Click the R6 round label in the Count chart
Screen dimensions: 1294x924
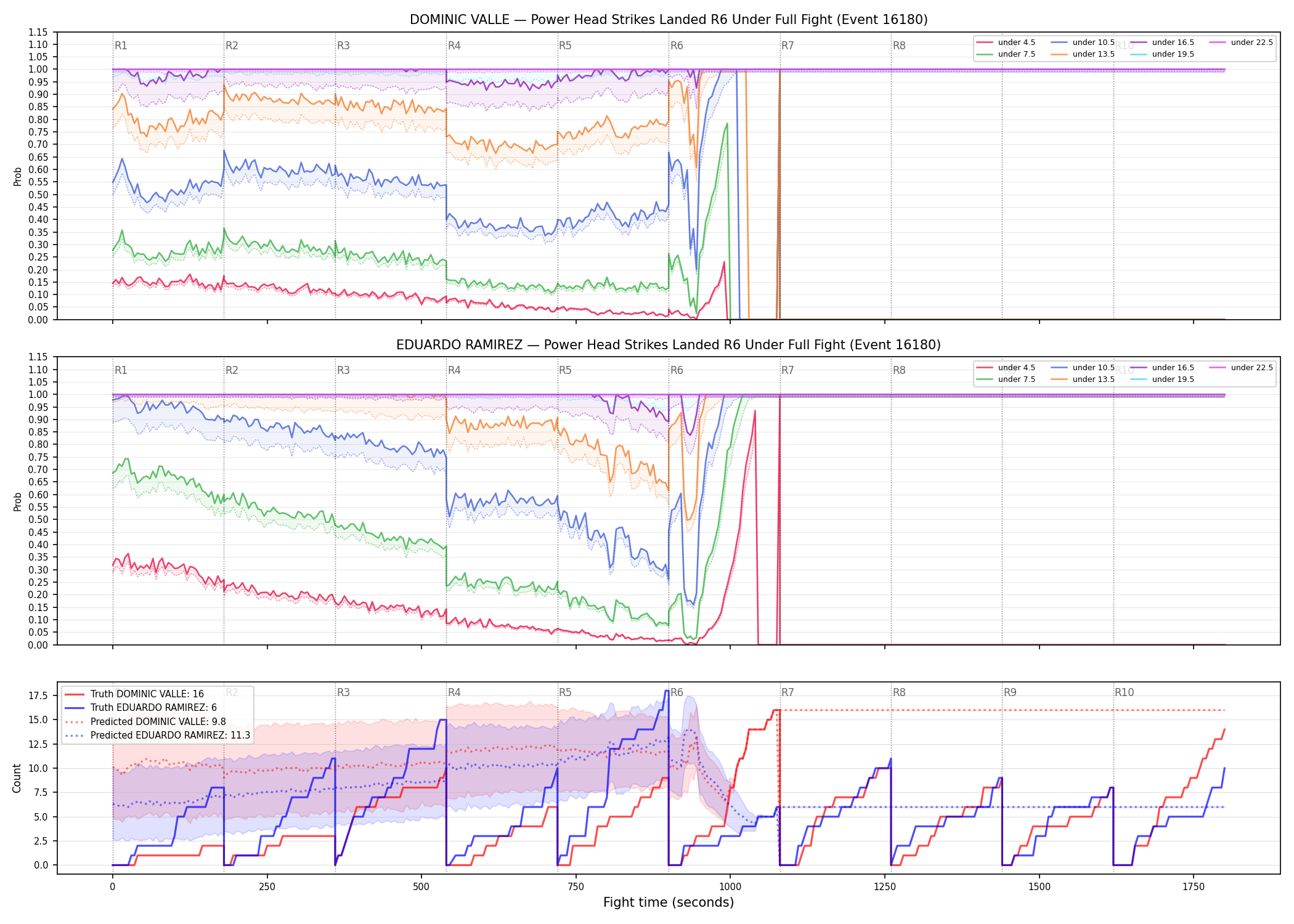(677, 692)
